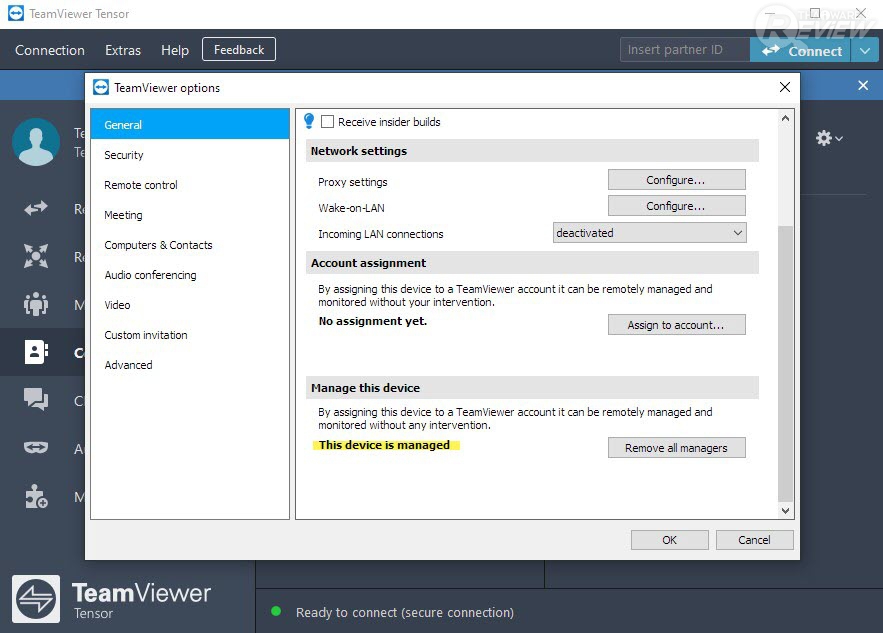883x633 pixels.
Task: Click the Feedback button
Action: point(239,50)
